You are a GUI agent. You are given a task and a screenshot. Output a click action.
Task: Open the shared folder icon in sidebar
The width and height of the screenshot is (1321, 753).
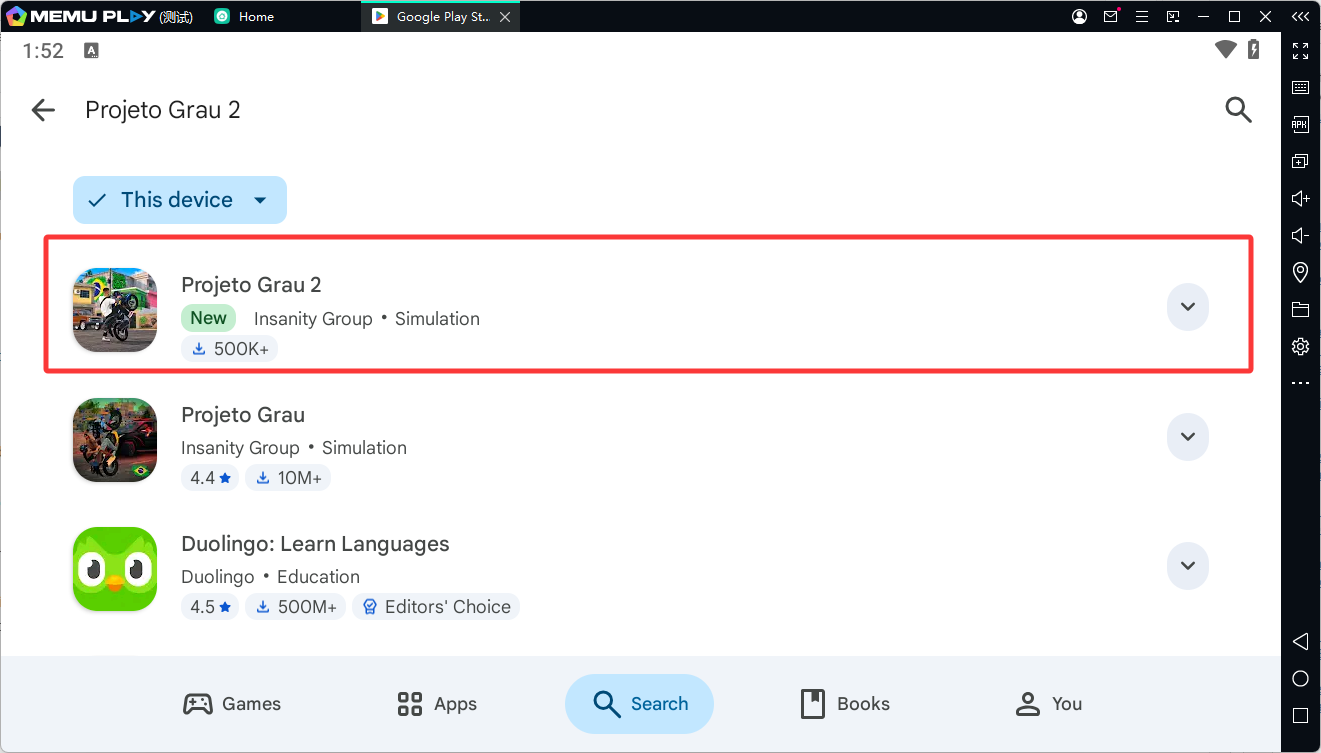click(x=1300, y=309)
